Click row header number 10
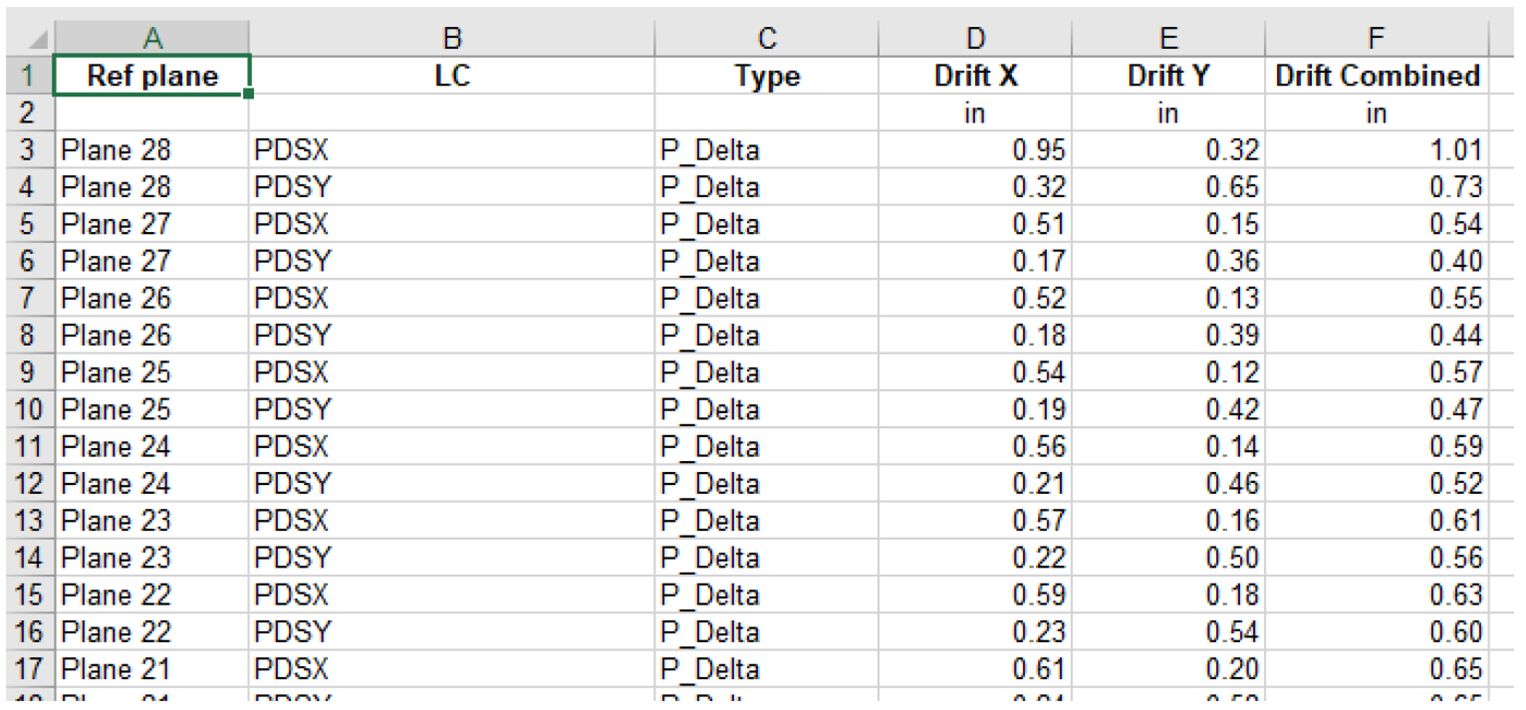The width and height of the screenshot is (1526, 710). click(28, 410)
